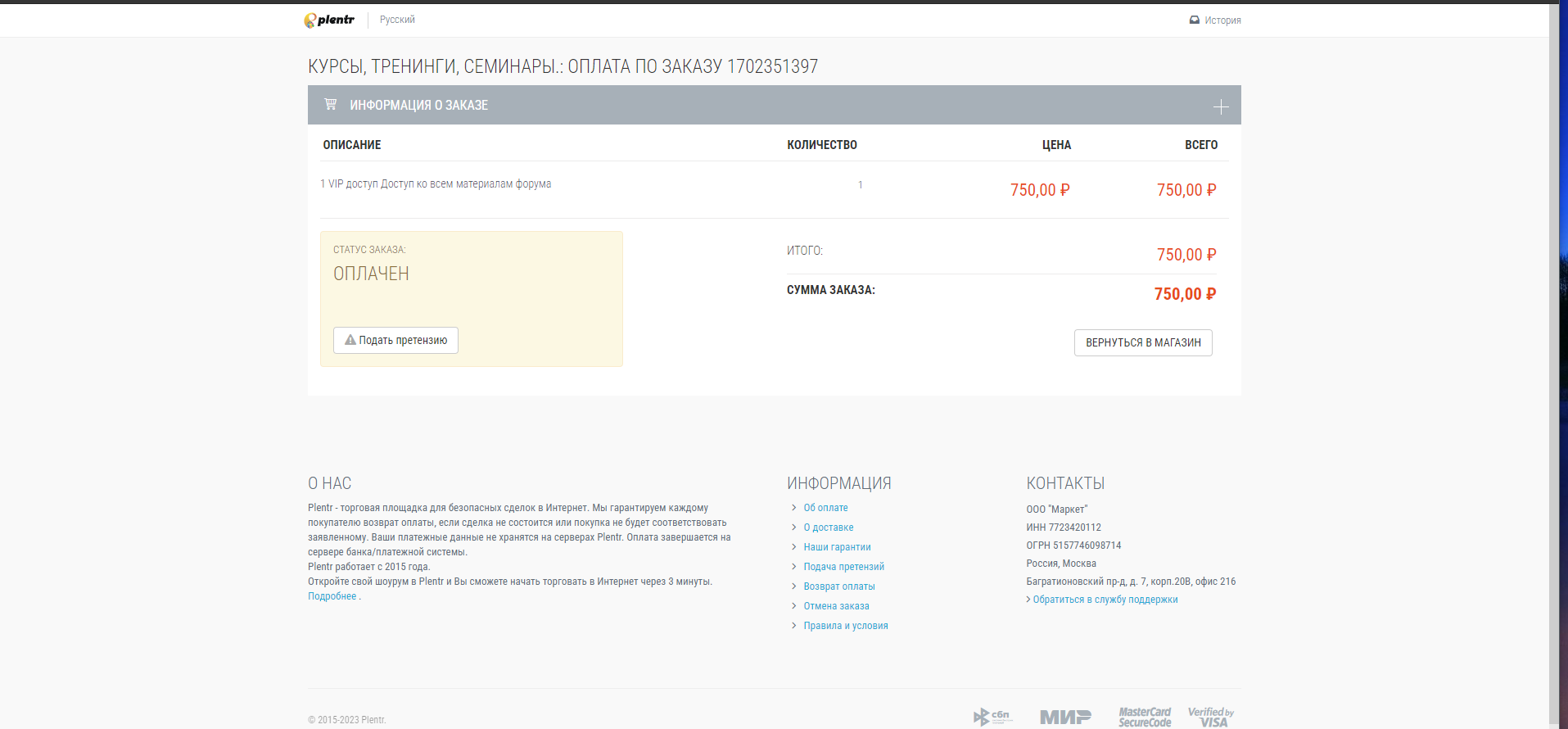This screenshot has height=729, width=1568.
Task: Click chevron beside Правила и условия
Action: pyautogui.click(x=794, y=625)
